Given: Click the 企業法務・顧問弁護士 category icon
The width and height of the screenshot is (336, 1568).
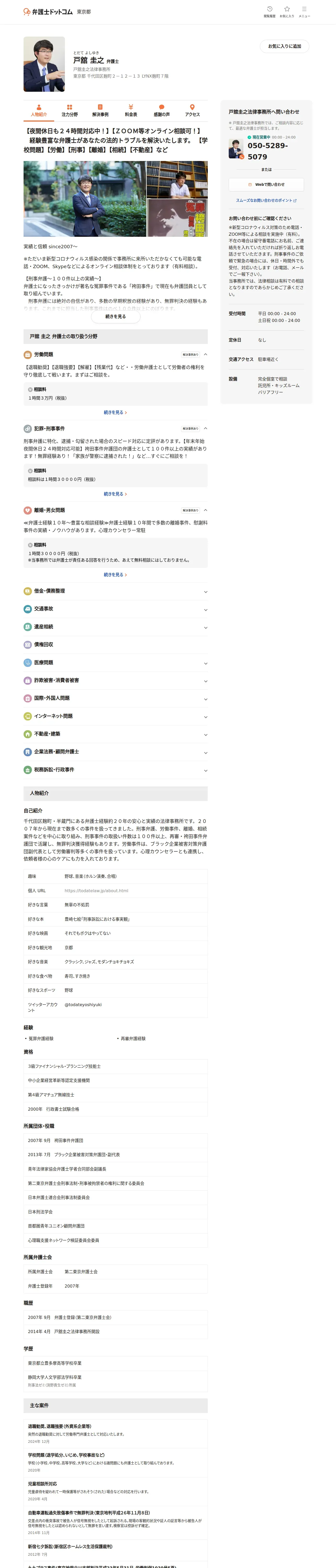Looking at the screenshot, I should tap(27, 752).
